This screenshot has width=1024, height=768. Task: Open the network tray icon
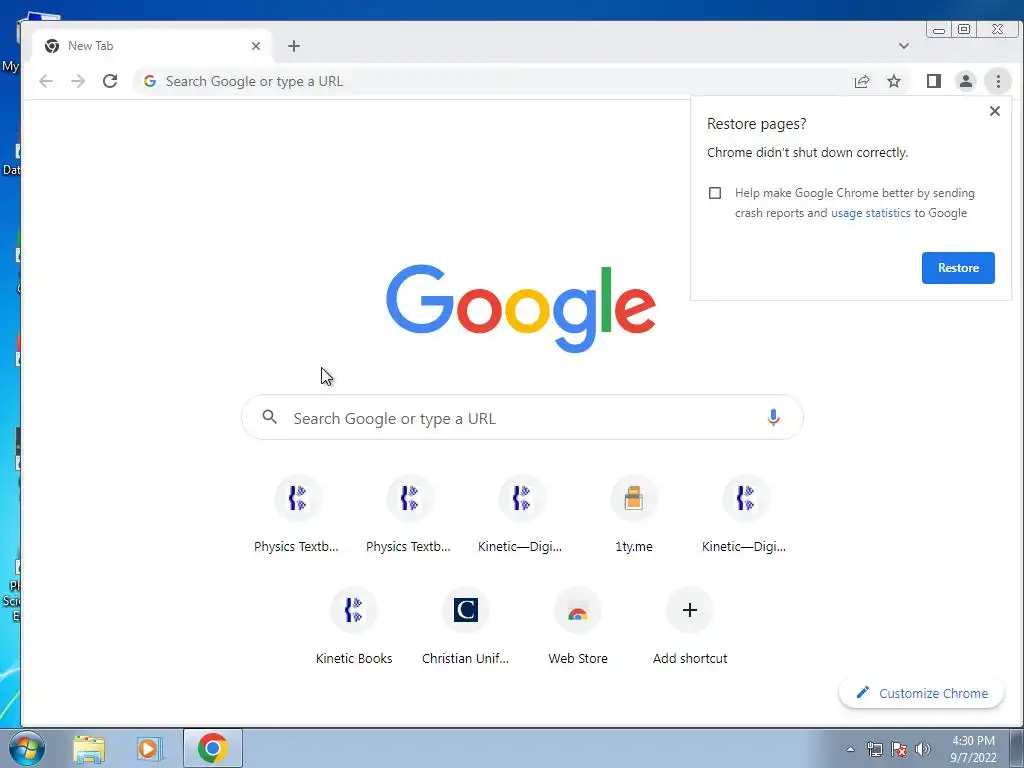click(x=874, y=749)
